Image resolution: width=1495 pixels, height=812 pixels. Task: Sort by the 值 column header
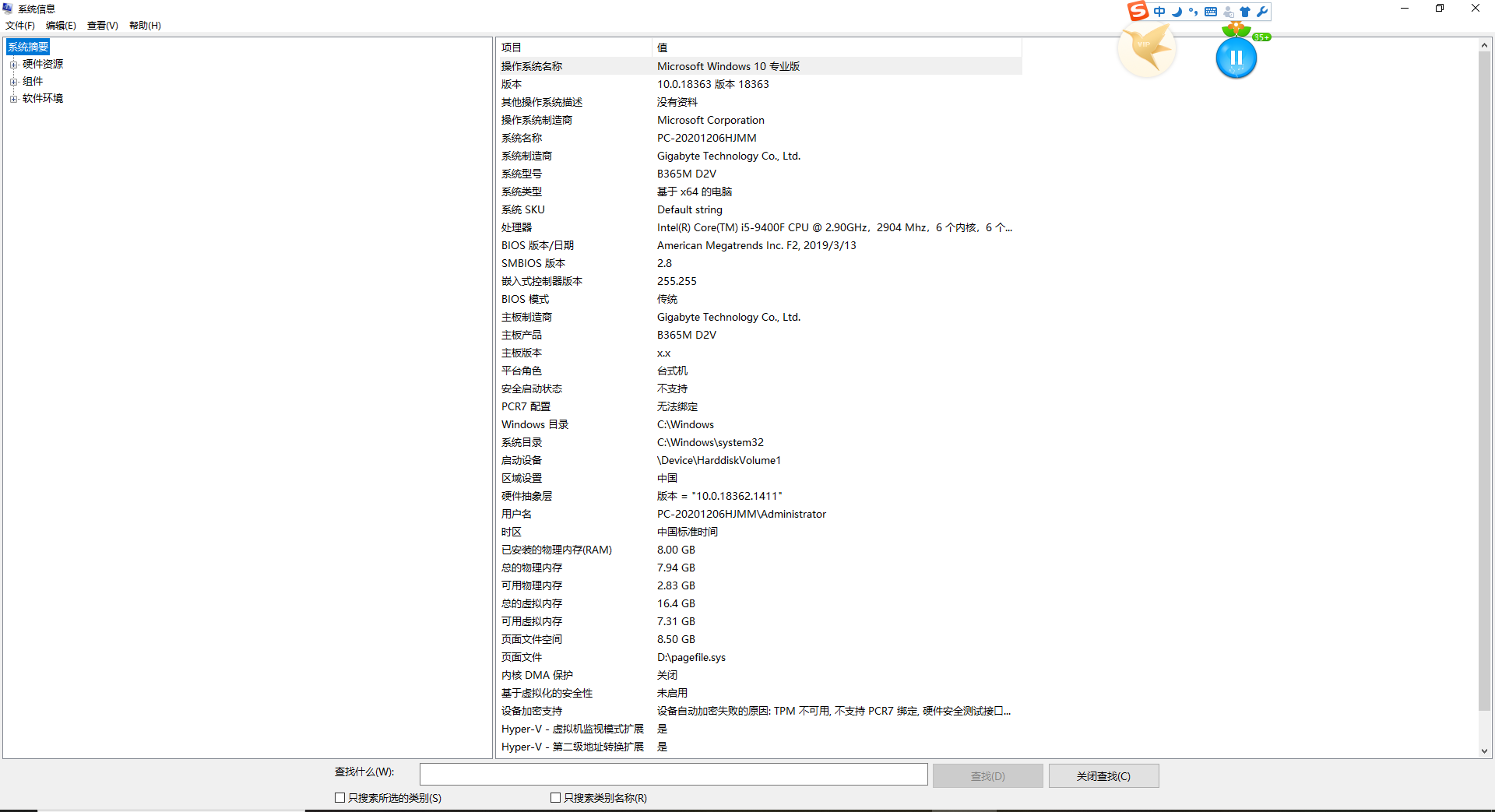point(837,47)
